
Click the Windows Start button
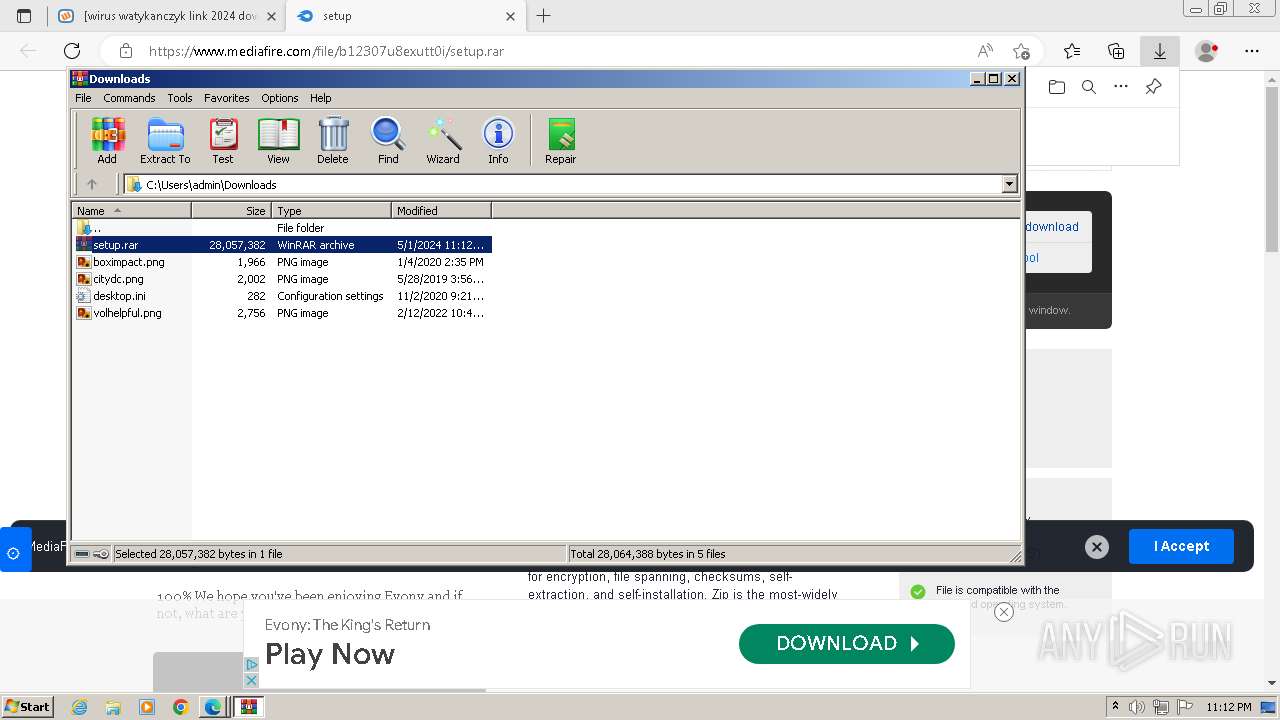[28, 707]
